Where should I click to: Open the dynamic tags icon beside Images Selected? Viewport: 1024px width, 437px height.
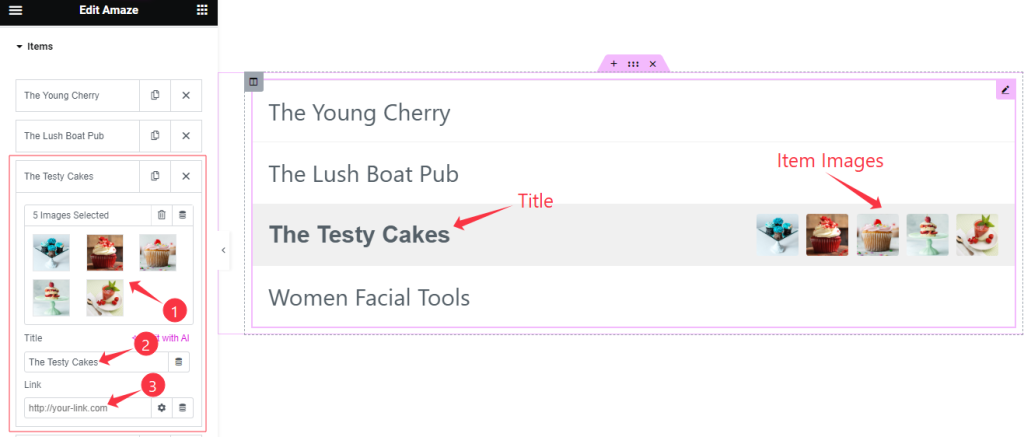[x=182, y=215]
